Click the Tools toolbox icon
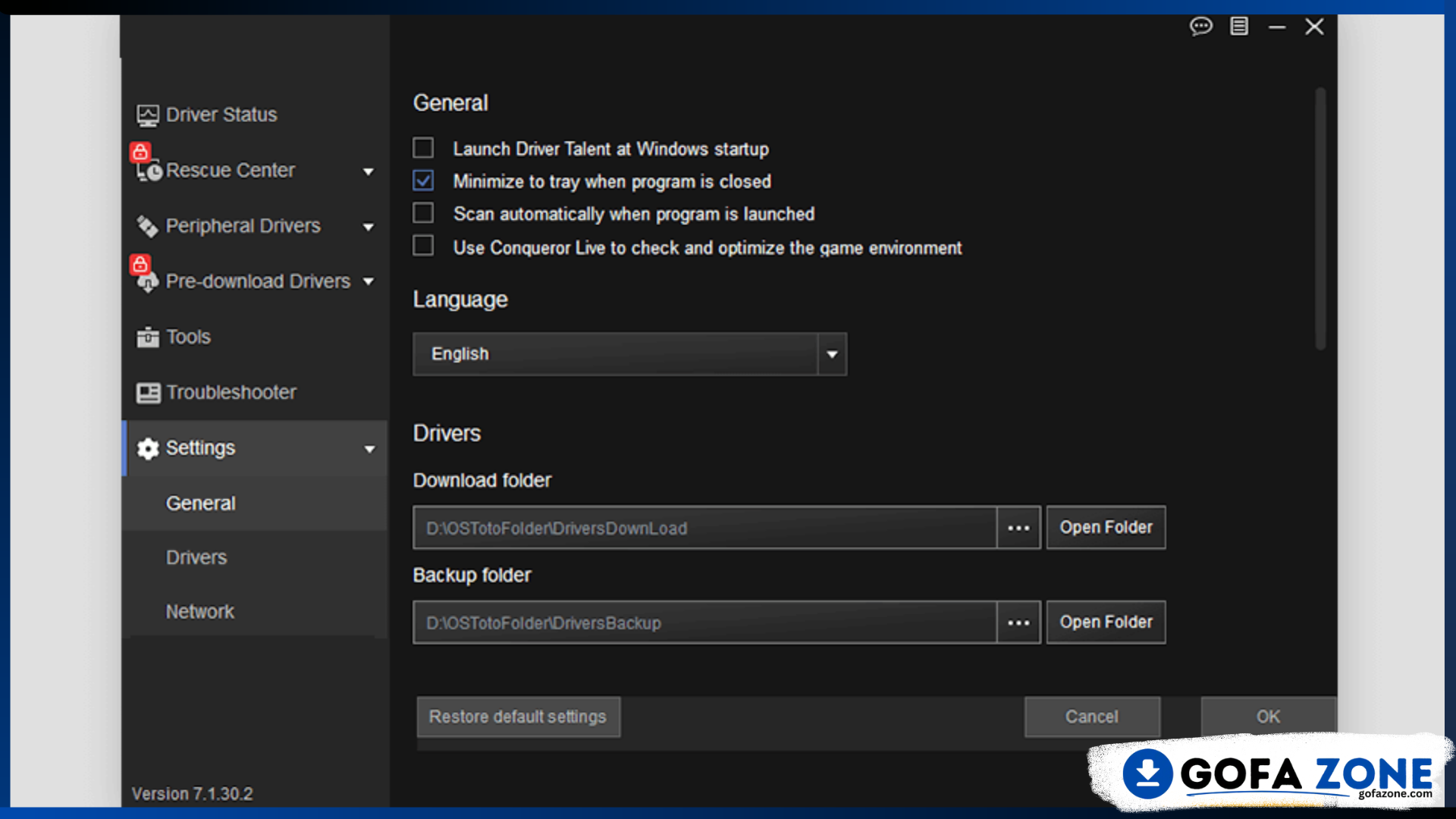The height and width of the screenshot is (819, 1456). pyautogui.click(x=148, y=337)
